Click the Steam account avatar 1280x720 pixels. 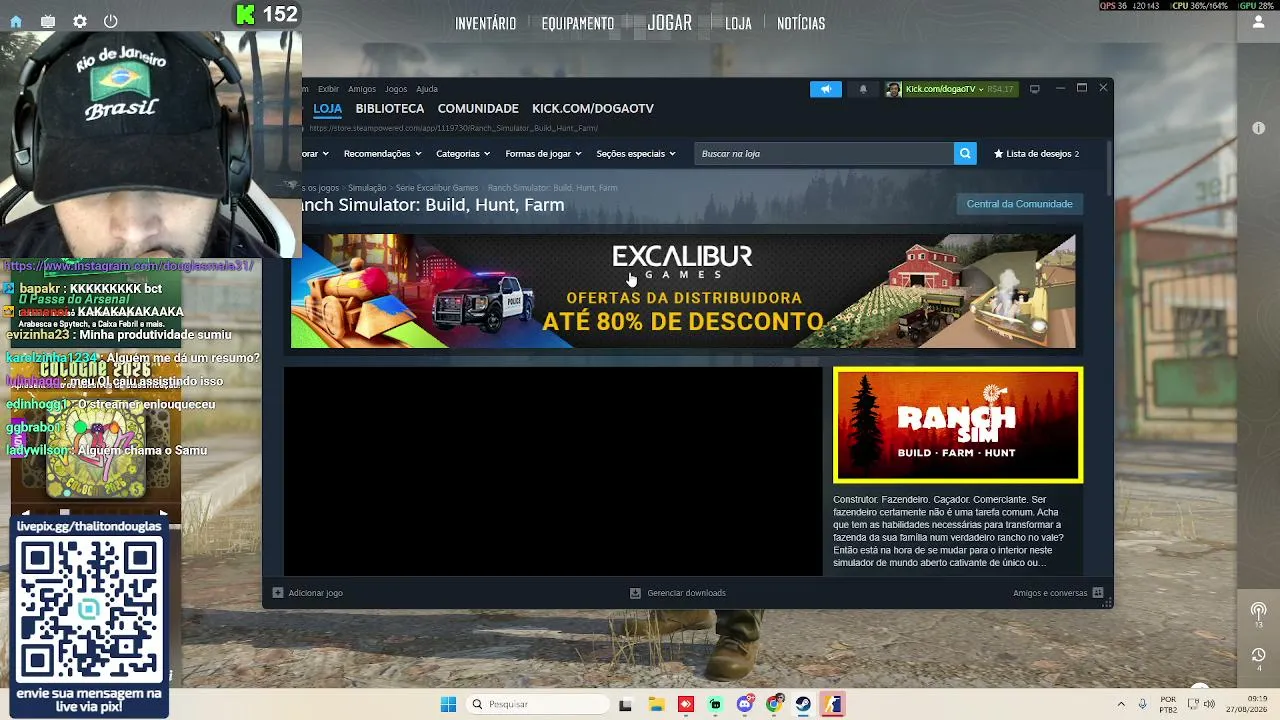[893, 89]
